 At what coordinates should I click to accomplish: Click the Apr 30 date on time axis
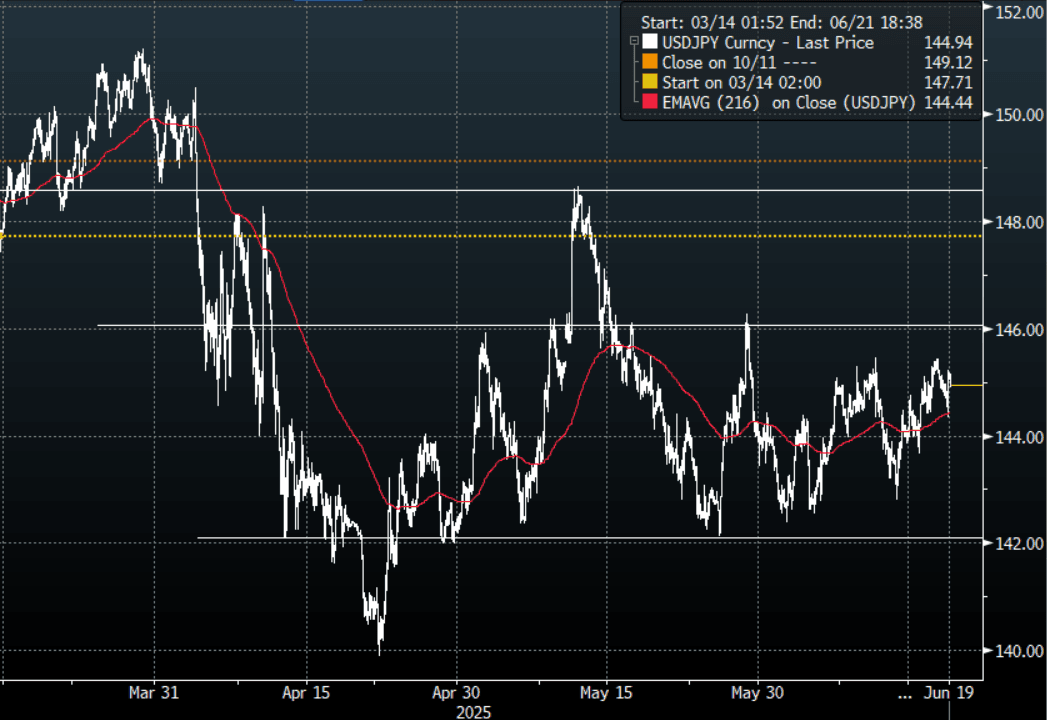point(456,692)
